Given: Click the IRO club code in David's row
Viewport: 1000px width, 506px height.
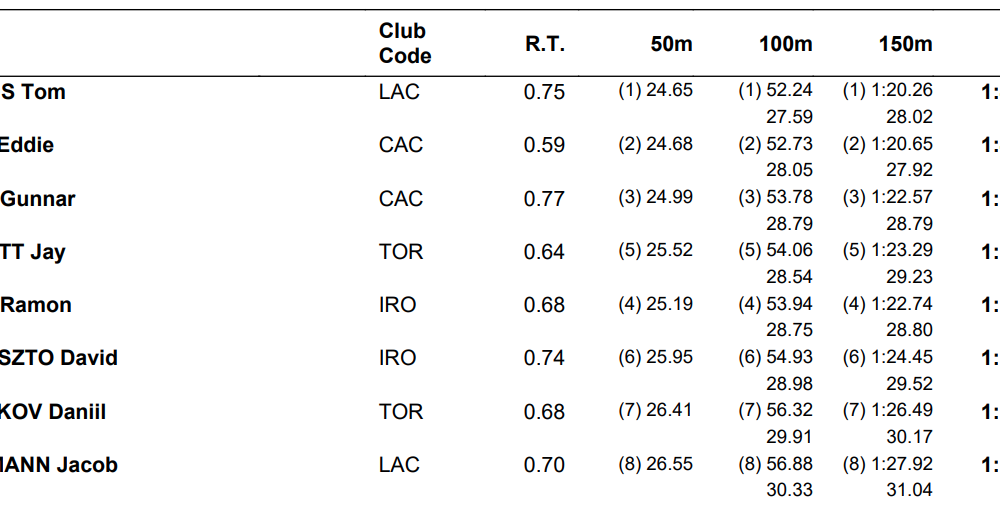Looking at the screenshot, I should click(397, 358).
